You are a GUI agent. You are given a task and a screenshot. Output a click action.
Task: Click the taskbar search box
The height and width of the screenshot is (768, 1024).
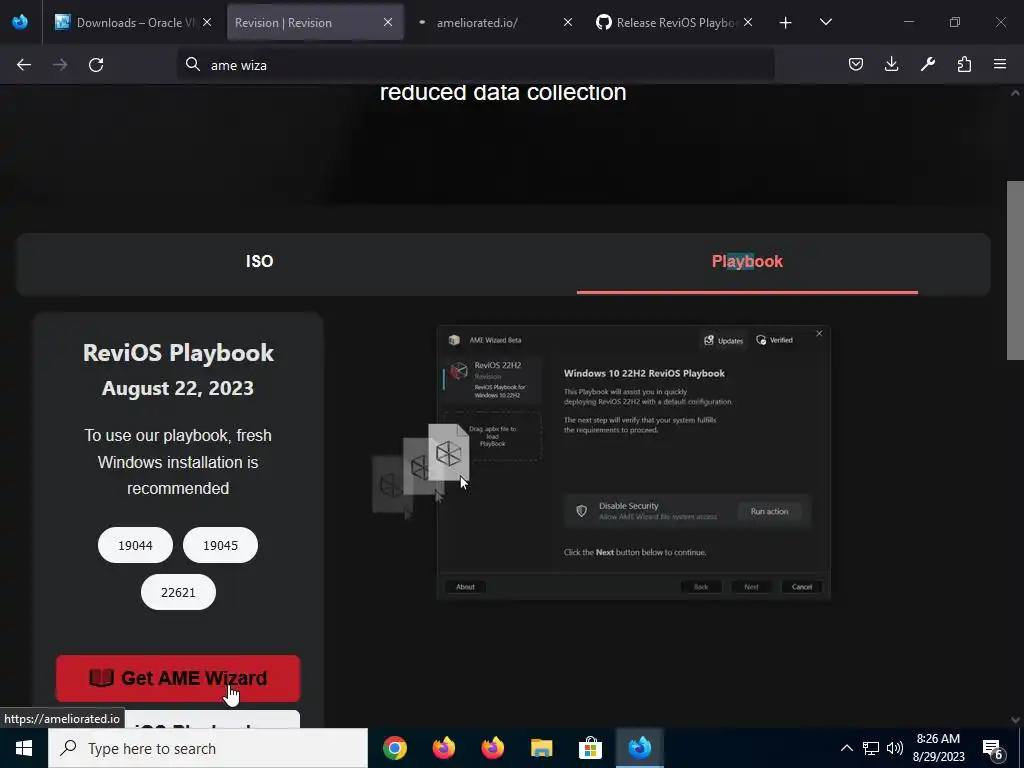(208, 748)
